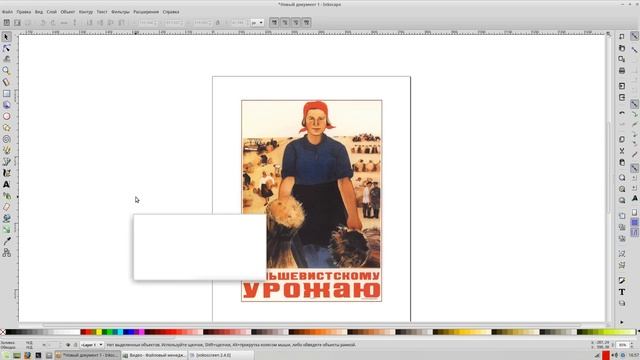640x360 pixels.
Task: Select the Color dropper tool
Action: pos(7,241)
